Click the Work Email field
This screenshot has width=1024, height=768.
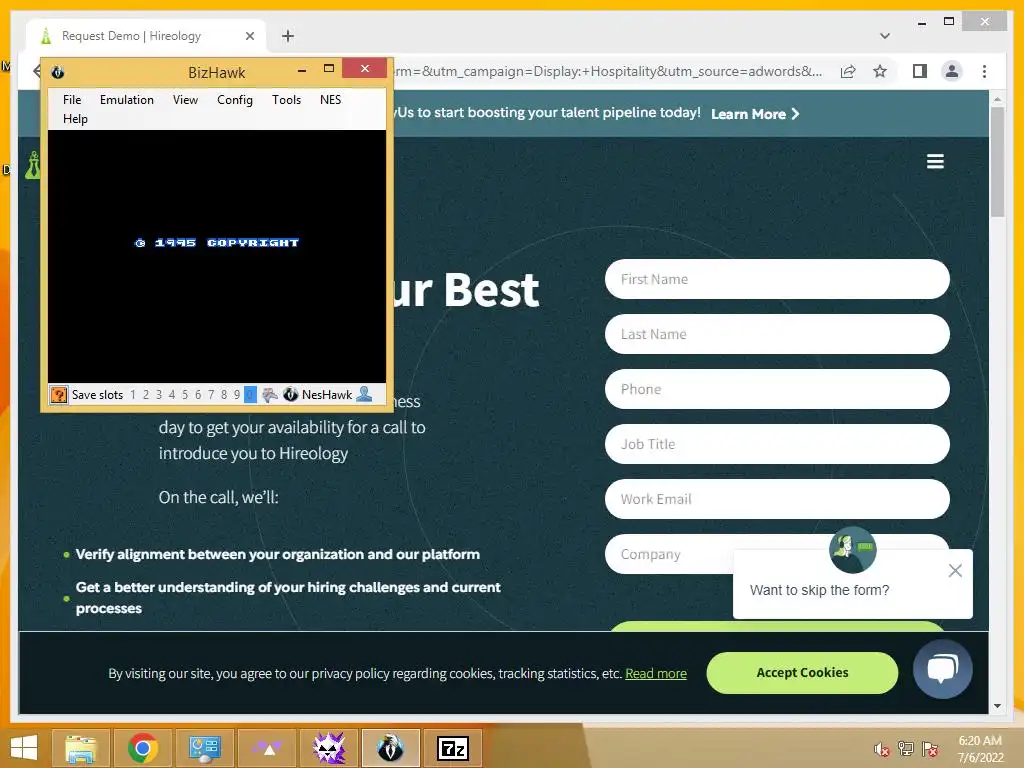(777, 499)
